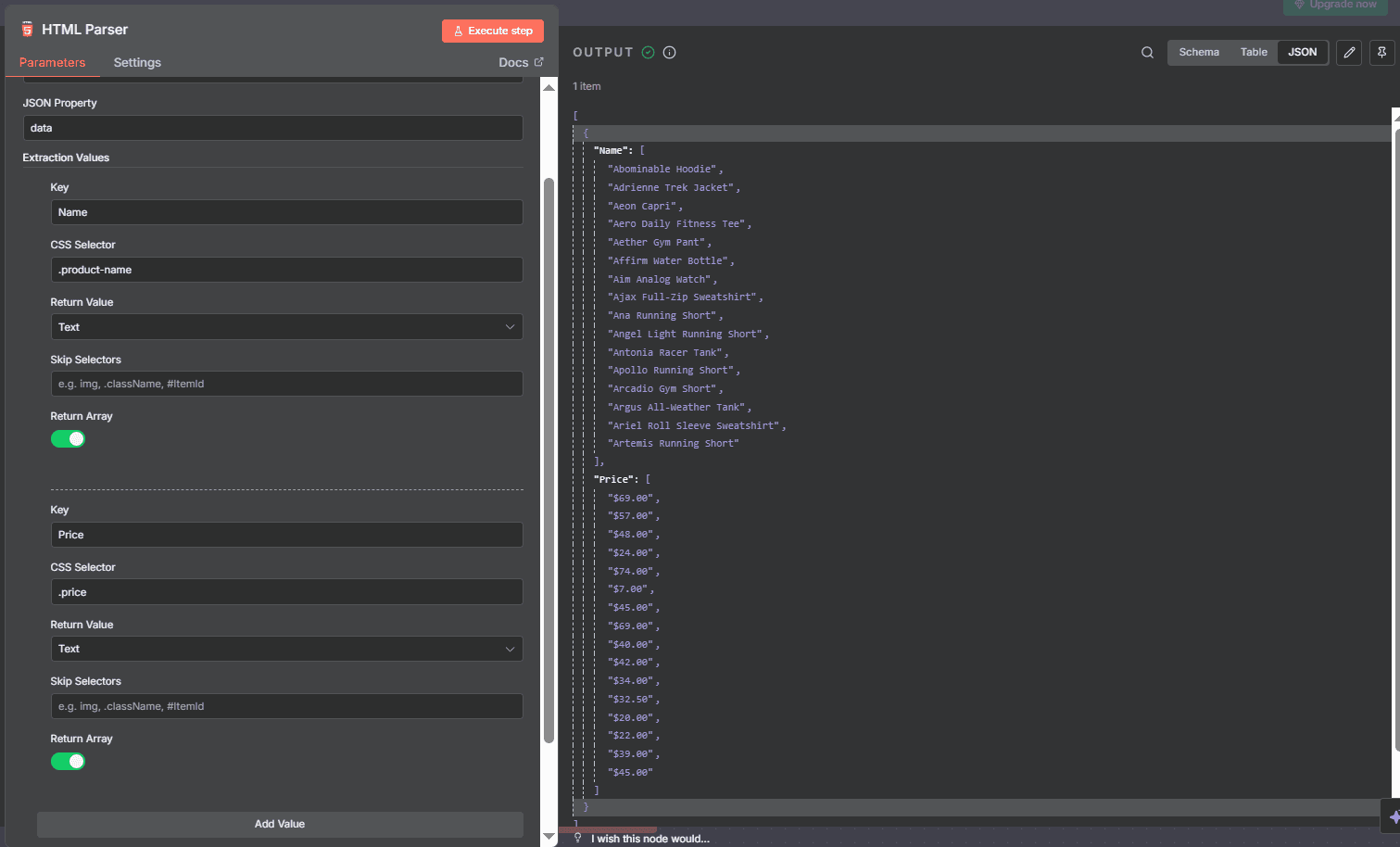Click the HTML Parser node icon
Image resolution: width=1400 pixels, height=847 pixels.
[x=27, y=30]
